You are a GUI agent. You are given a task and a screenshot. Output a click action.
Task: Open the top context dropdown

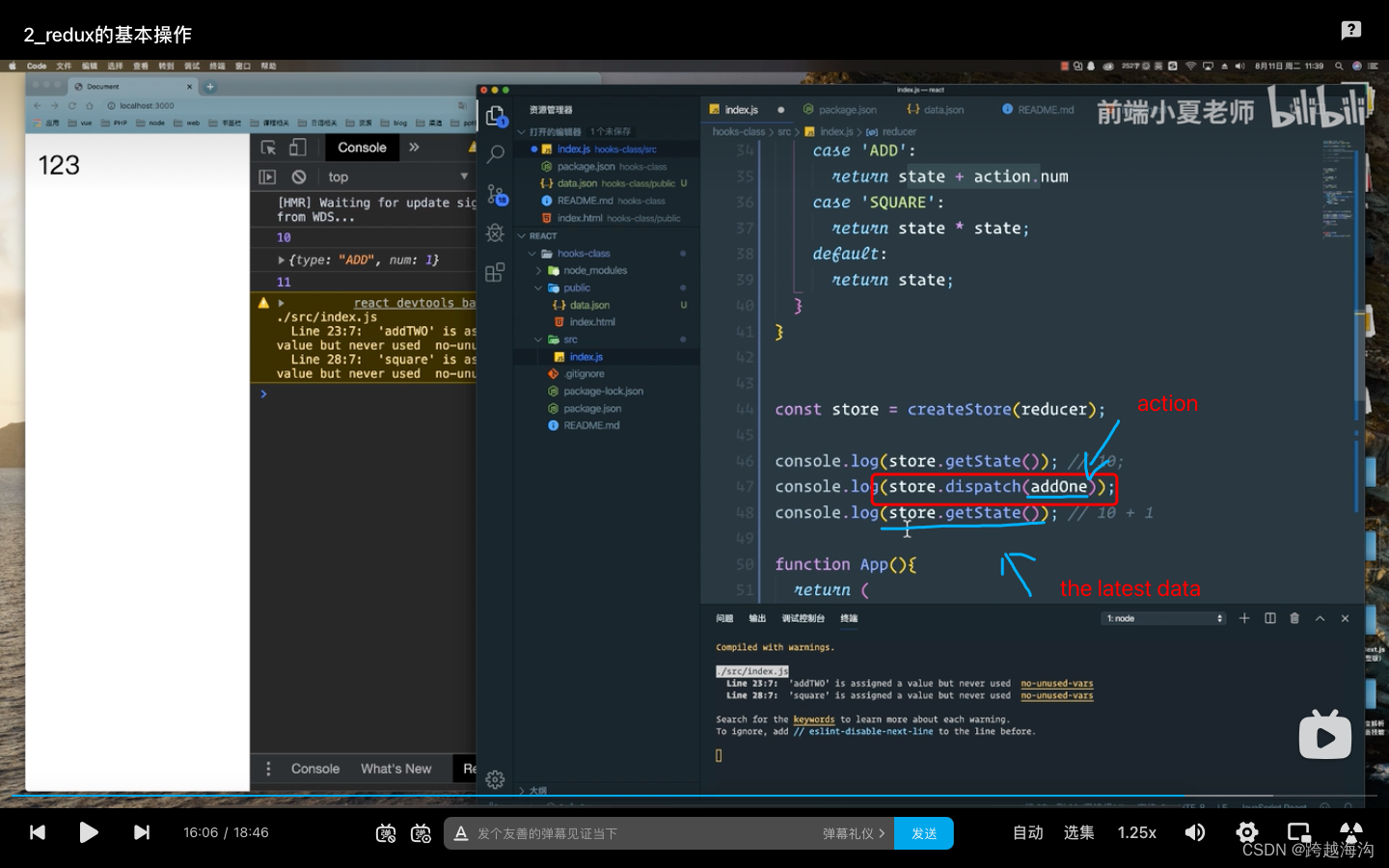(397, 176)
